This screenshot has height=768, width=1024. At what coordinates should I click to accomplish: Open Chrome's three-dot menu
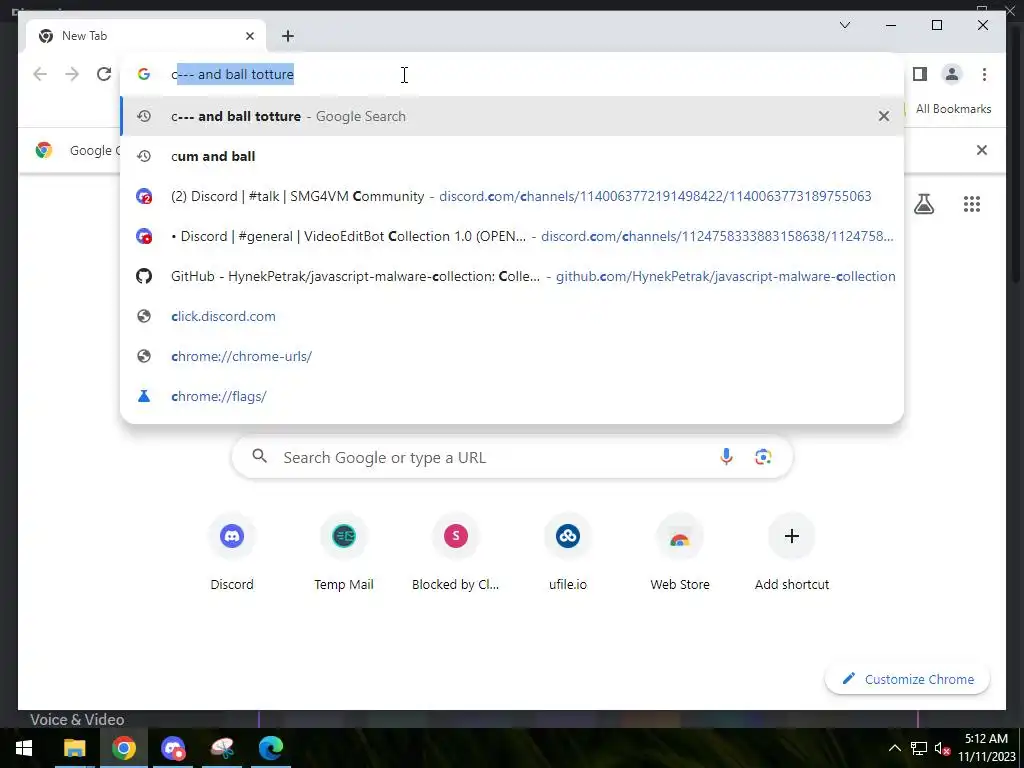(x=984, y=74)
